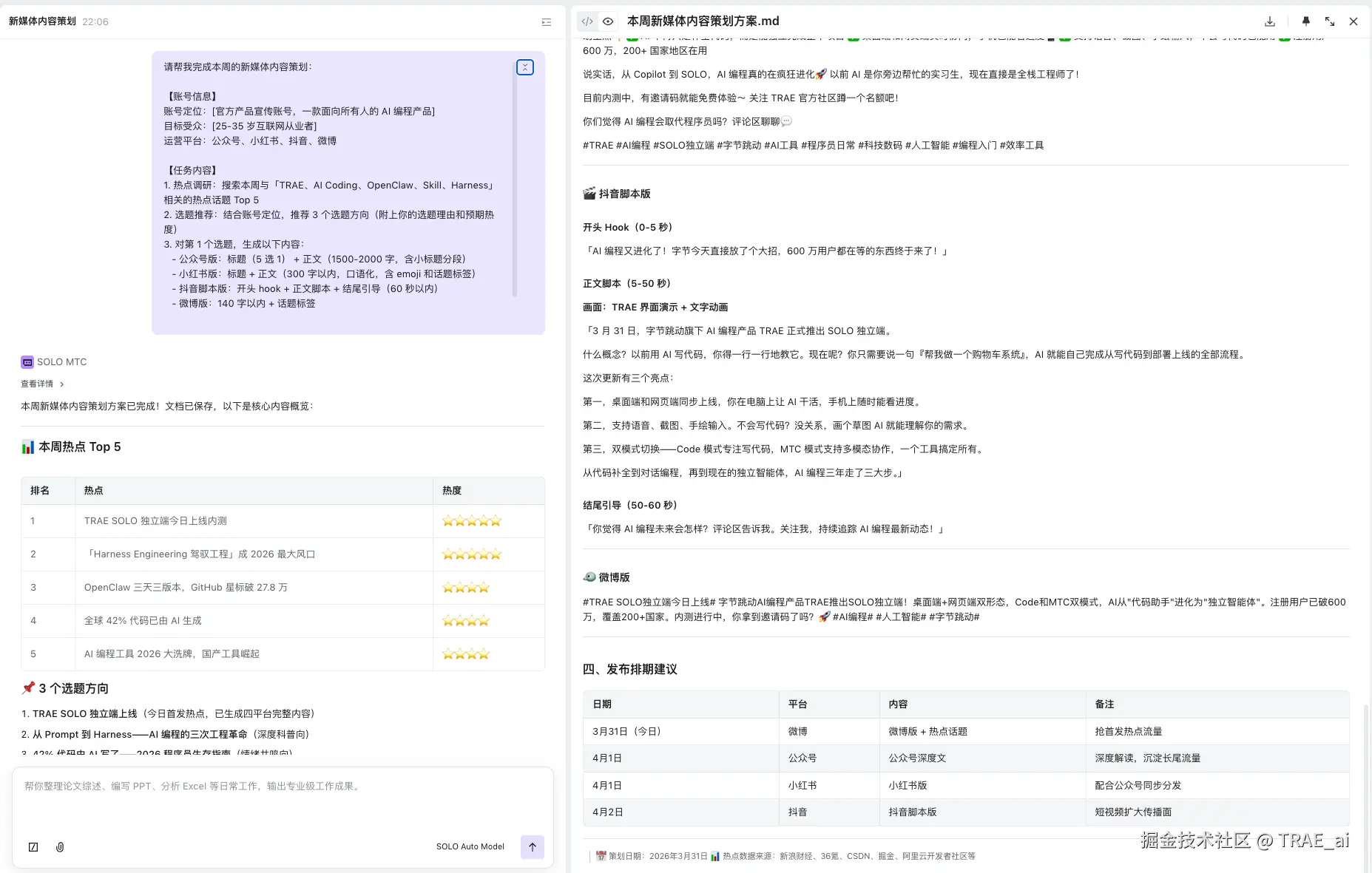The height and width of the screenshot is (873, 1372).
Task: Attach a file with paperclip icon
Action: [x=60, y=847]
